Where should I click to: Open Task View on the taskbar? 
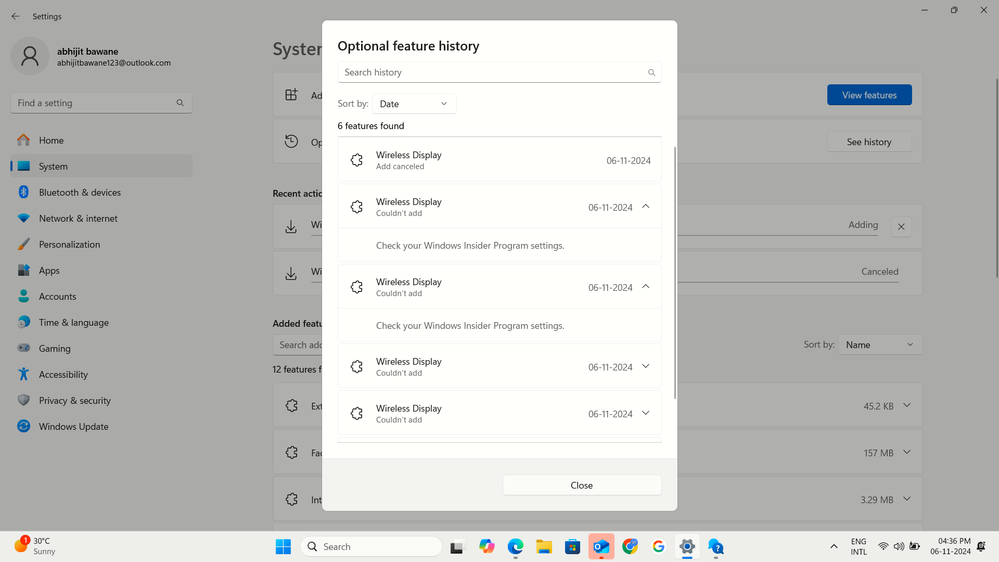[457, 547]
